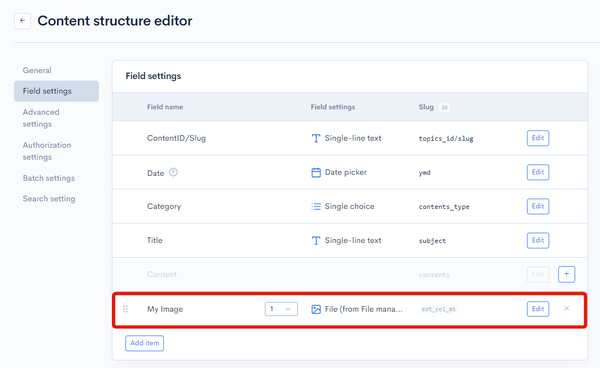The image size is (600, 368).
Task: Click the ID badge next to Slug
Action: point(444,107)
